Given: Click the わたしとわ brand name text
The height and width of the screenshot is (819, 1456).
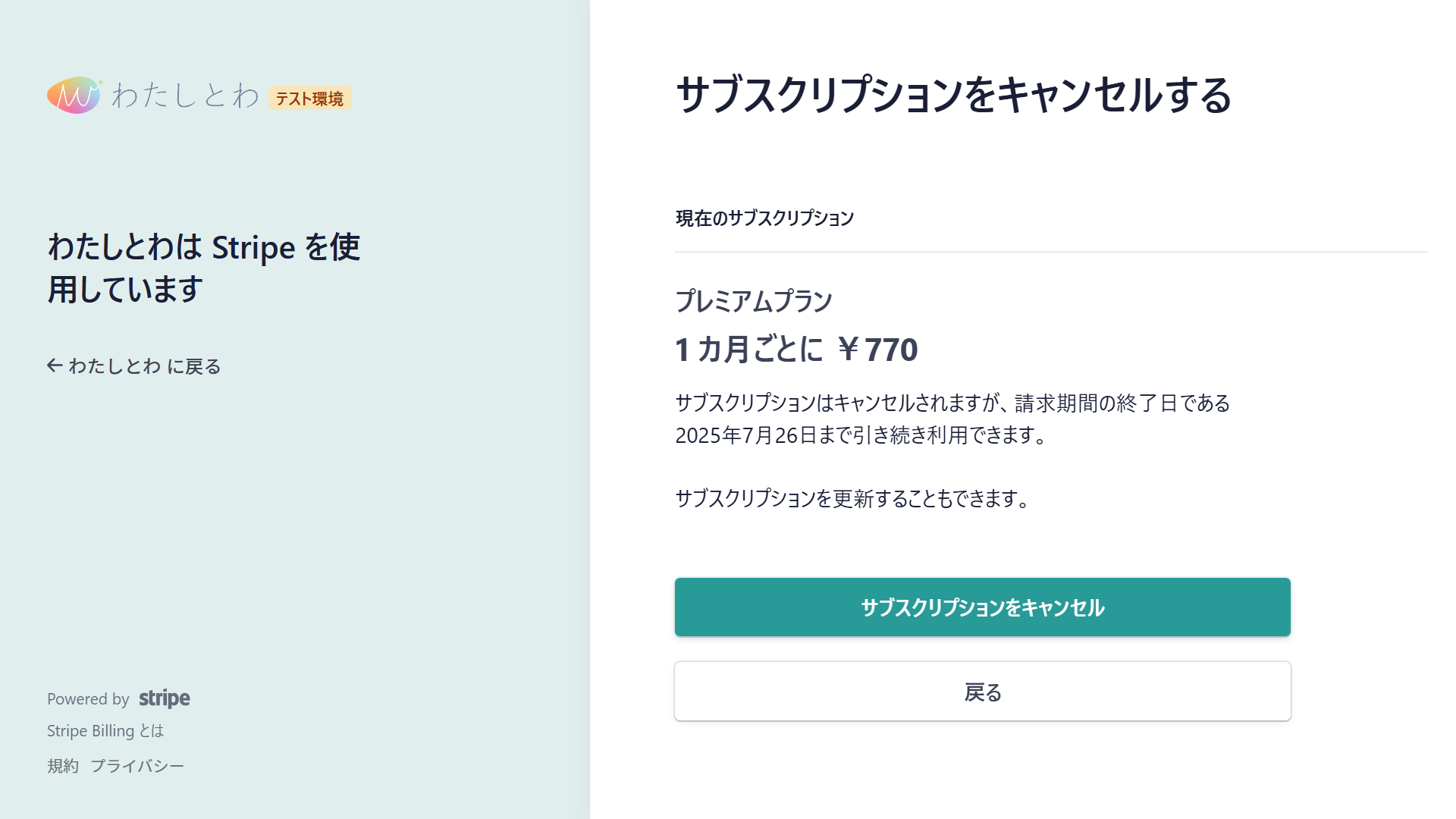Looking at the screenshot, I should 186,96.
